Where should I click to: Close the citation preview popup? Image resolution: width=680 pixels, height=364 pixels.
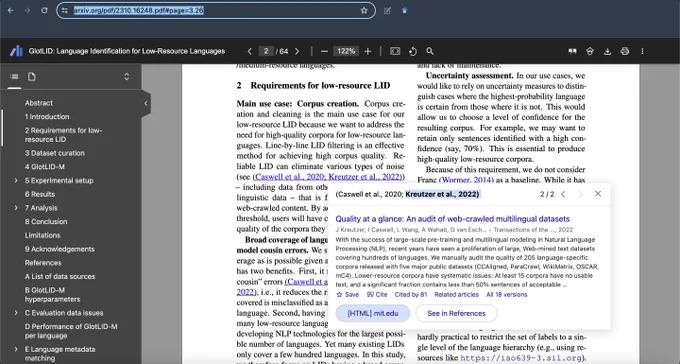[x=598, y=193]
